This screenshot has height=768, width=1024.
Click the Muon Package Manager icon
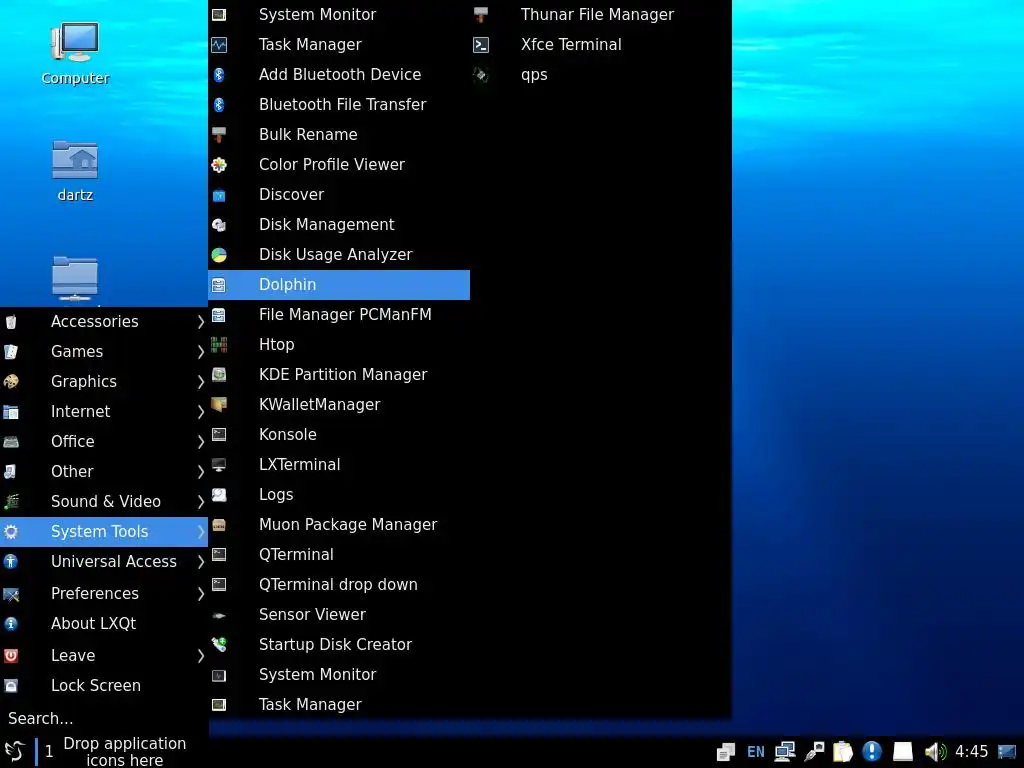[x=219, y=524]
